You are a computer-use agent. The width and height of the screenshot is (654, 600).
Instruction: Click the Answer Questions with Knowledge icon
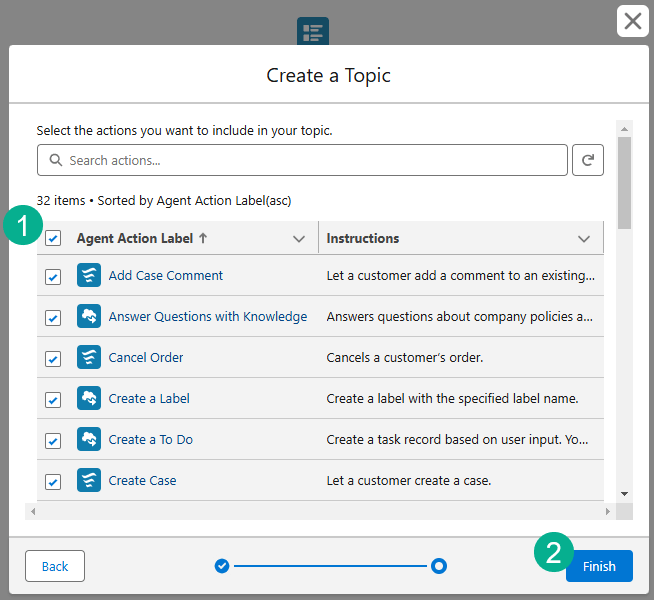89,316
